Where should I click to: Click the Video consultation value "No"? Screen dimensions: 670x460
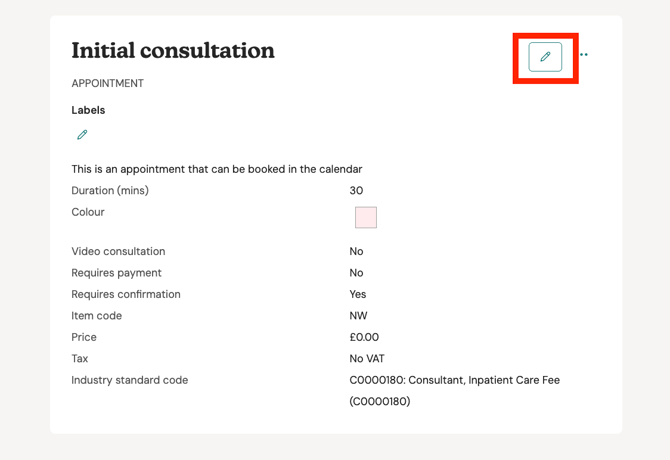coord(356,251)
